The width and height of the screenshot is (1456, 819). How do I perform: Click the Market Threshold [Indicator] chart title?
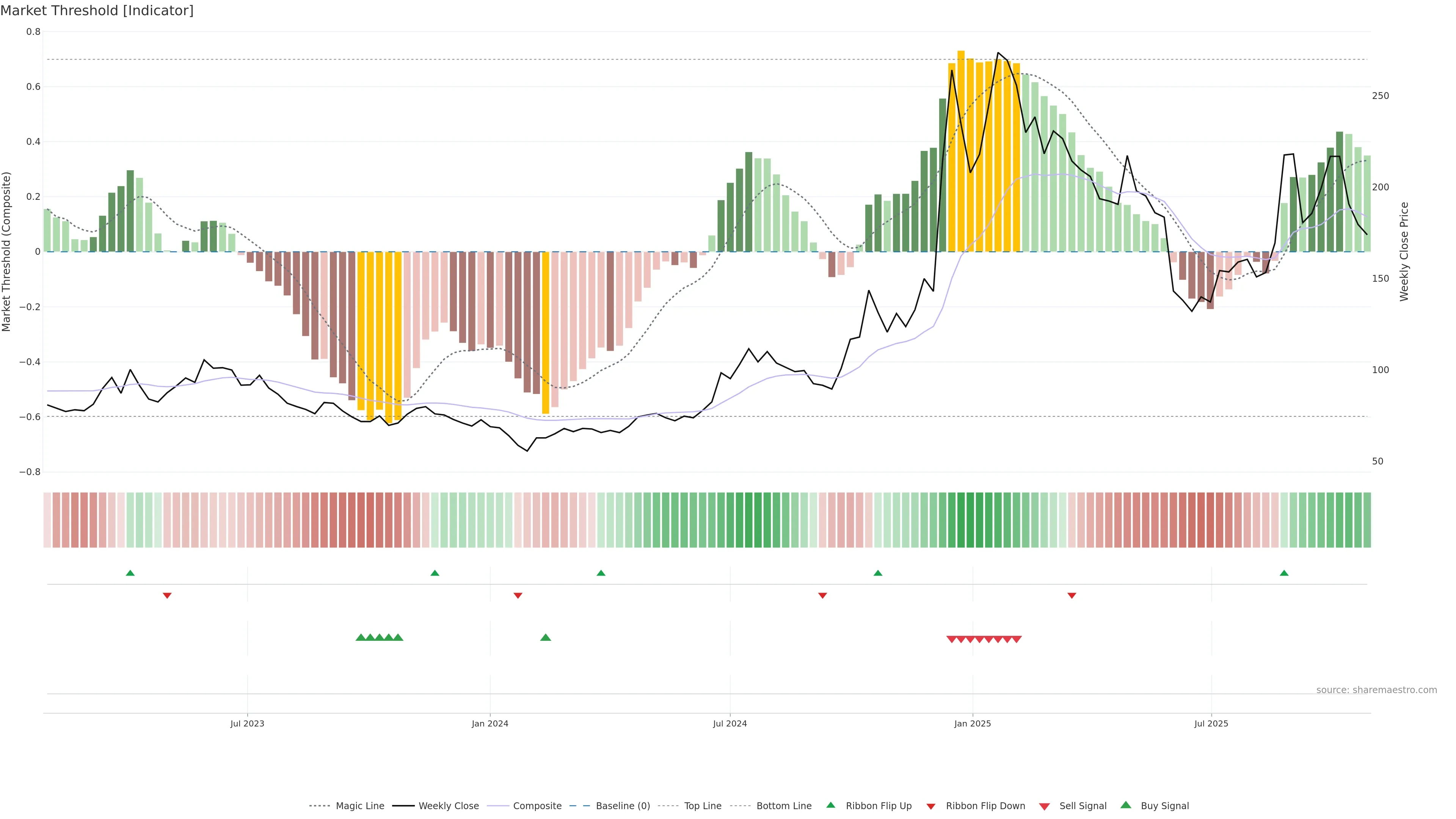[97, 11]
